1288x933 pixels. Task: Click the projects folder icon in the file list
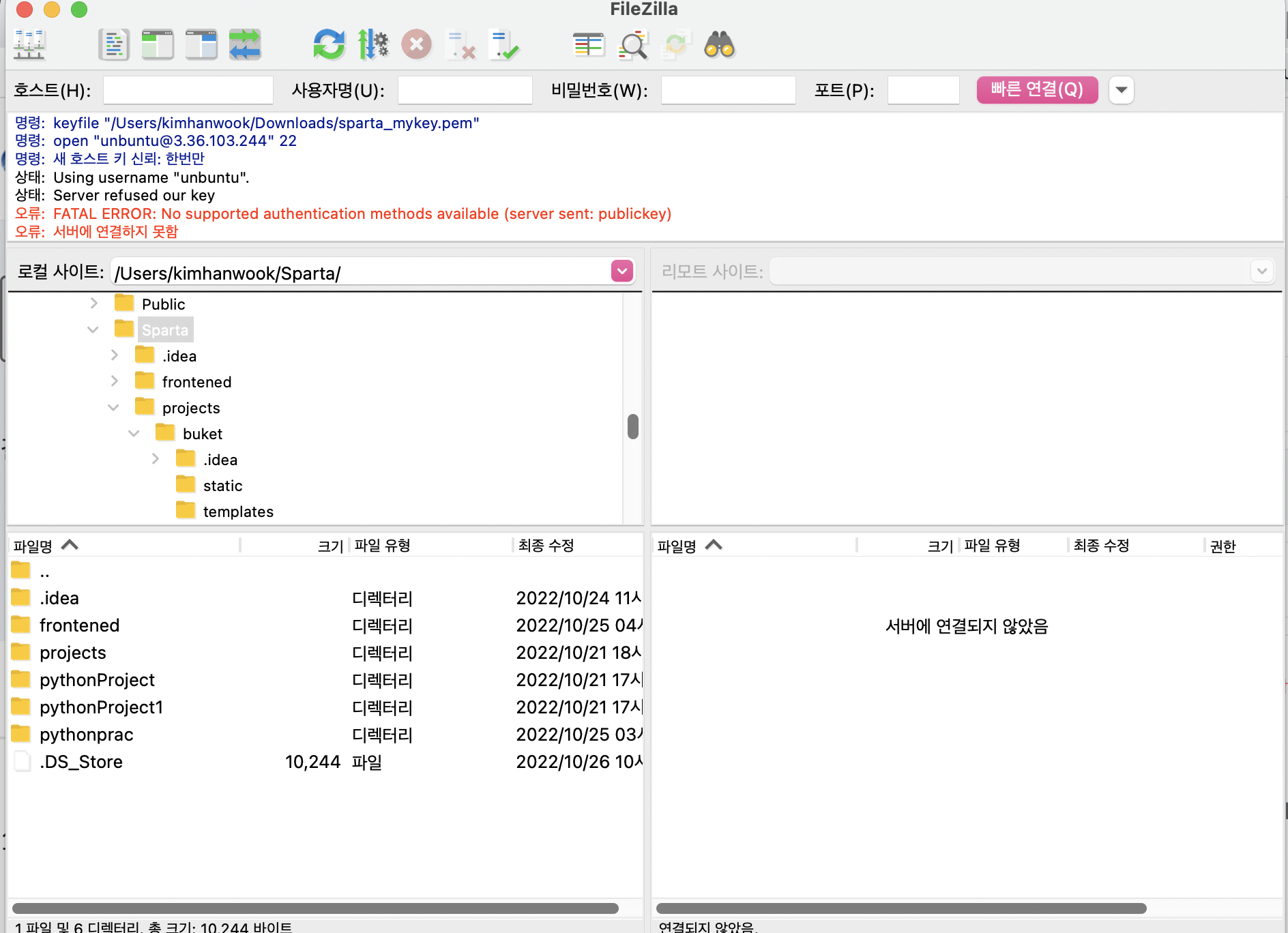pos(21,652)
